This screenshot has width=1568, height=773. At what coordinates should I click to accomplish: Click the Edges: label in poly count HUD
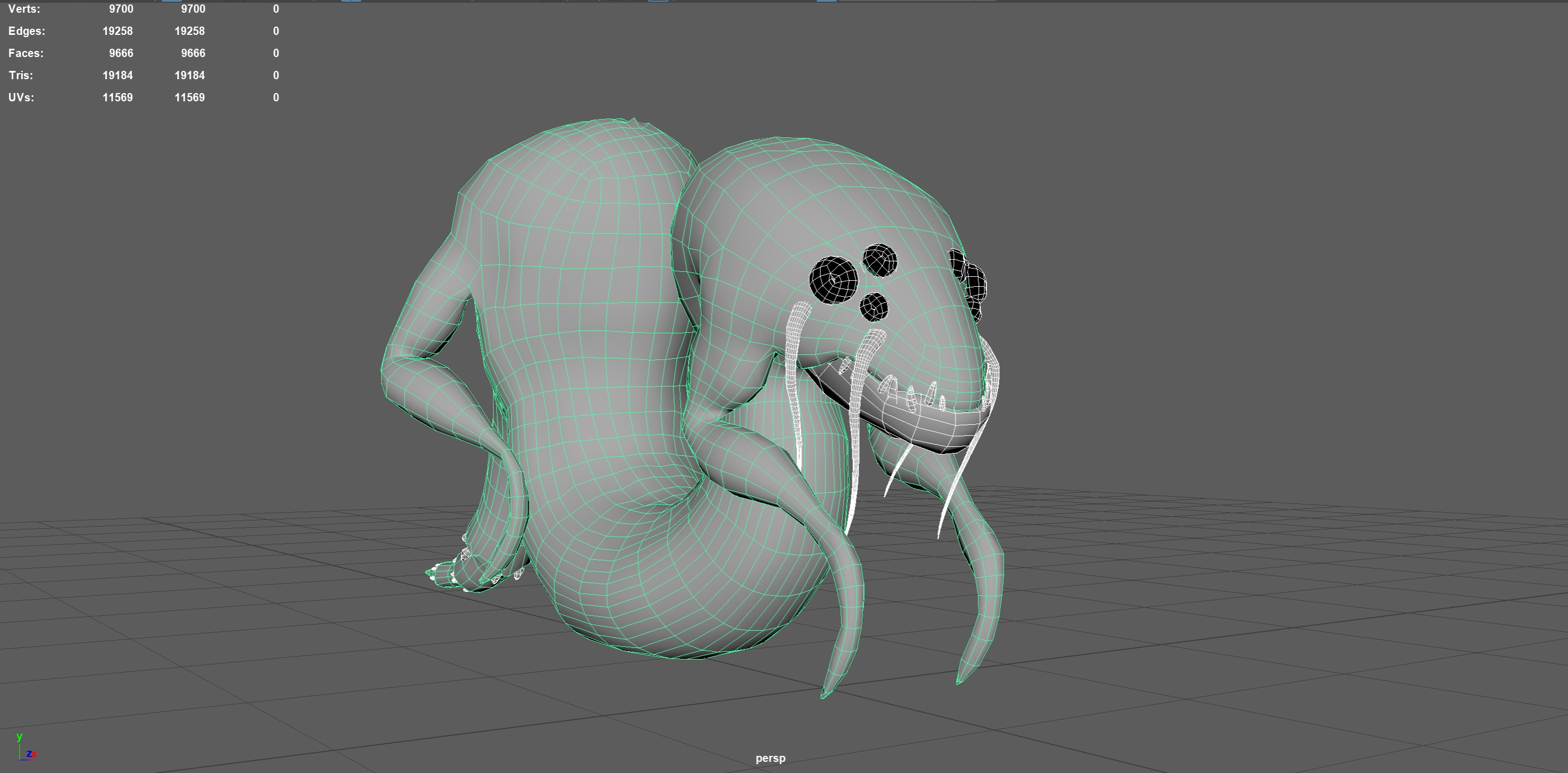[27, 31]
